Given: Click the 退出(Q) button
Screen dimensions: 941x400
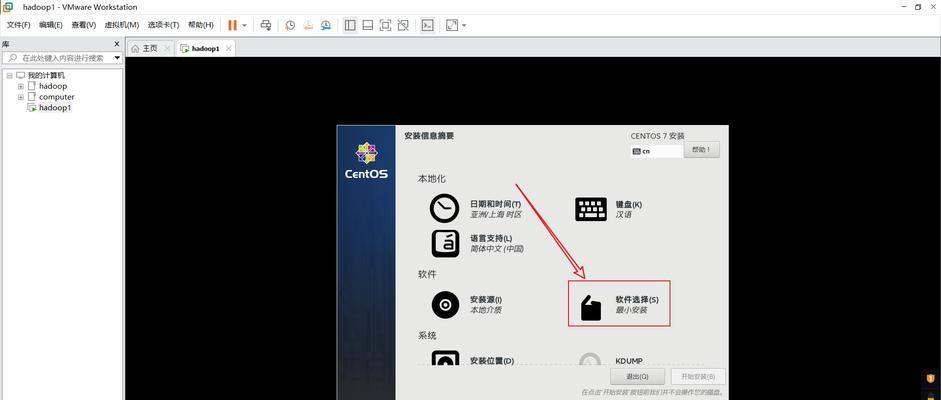Looking at the screenshot, I should [637, 377].
